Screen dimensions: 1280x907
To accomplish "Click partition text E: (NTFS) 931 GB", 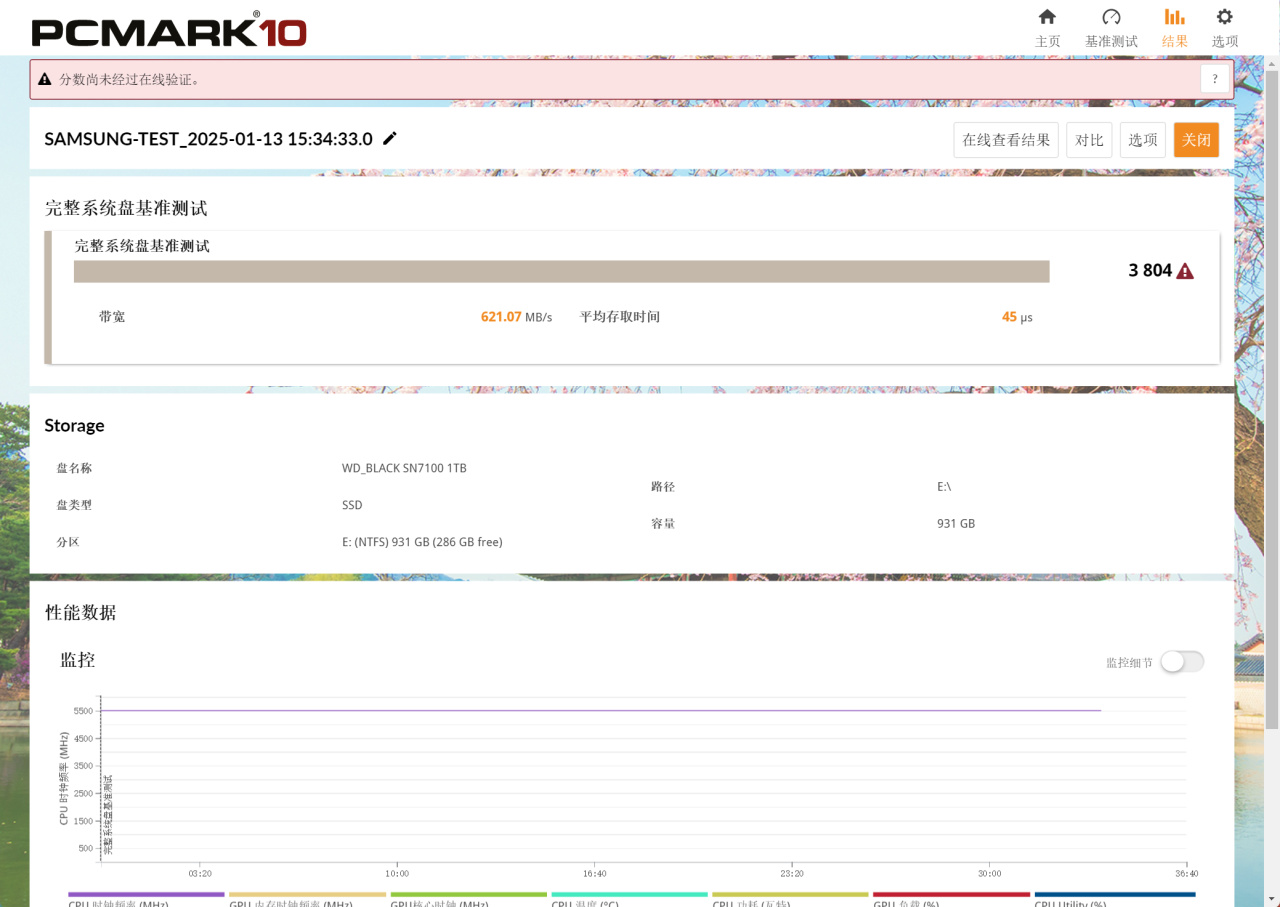I will pyautogui.click(x=422, y=542).
